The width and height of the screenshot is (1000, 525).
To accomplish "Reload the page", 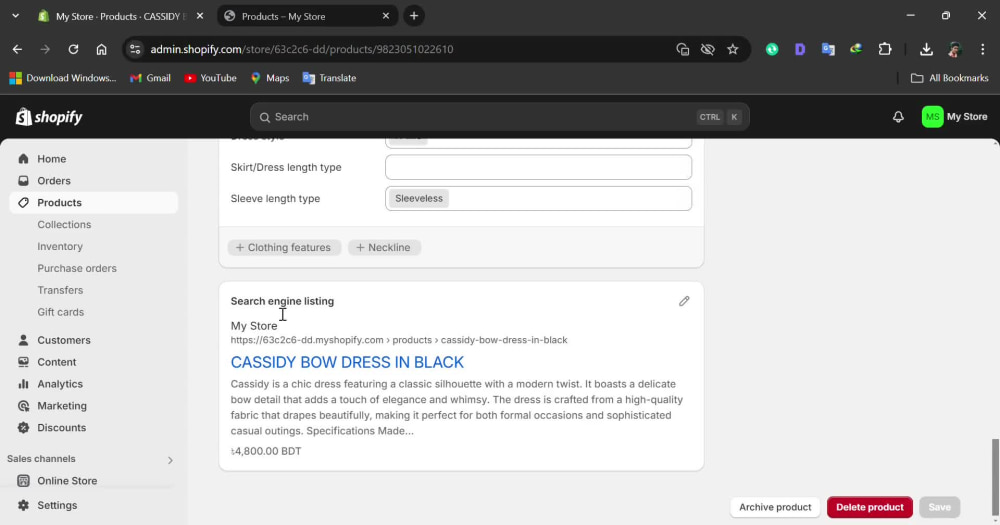I will [73, 49].
